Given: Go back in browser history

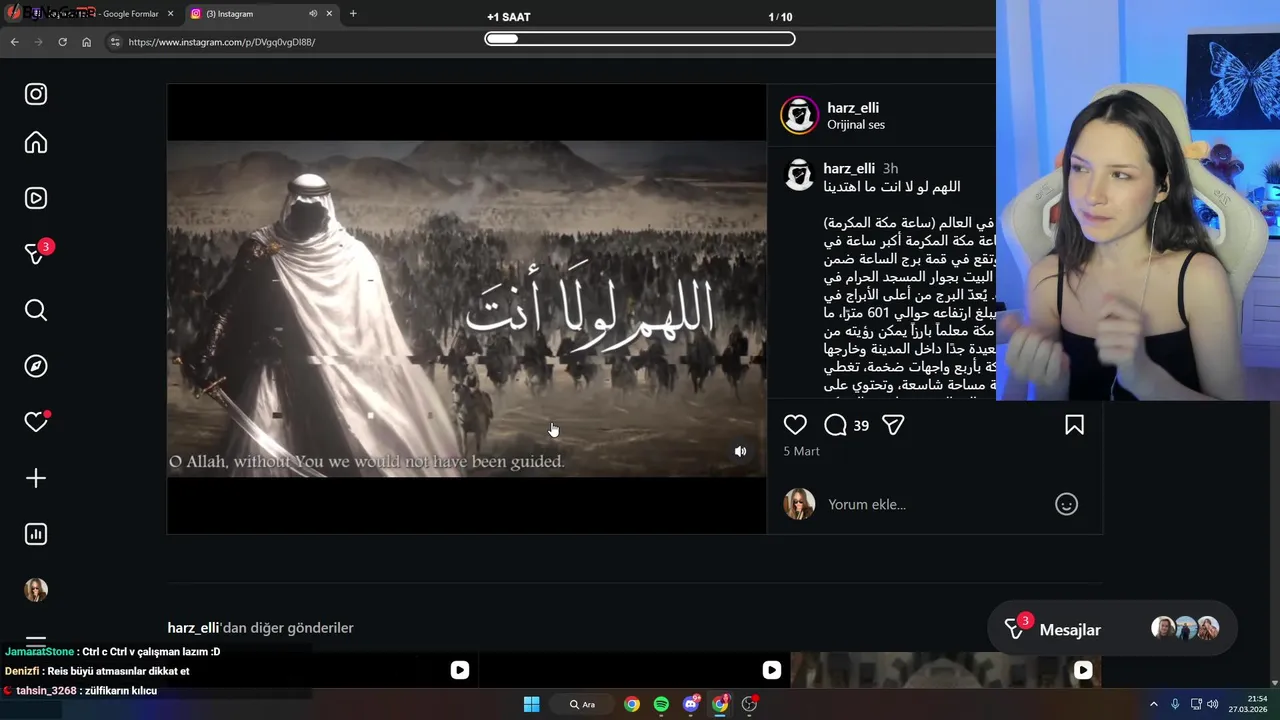Looking at the screenshot, I should [x=14, y=42].
